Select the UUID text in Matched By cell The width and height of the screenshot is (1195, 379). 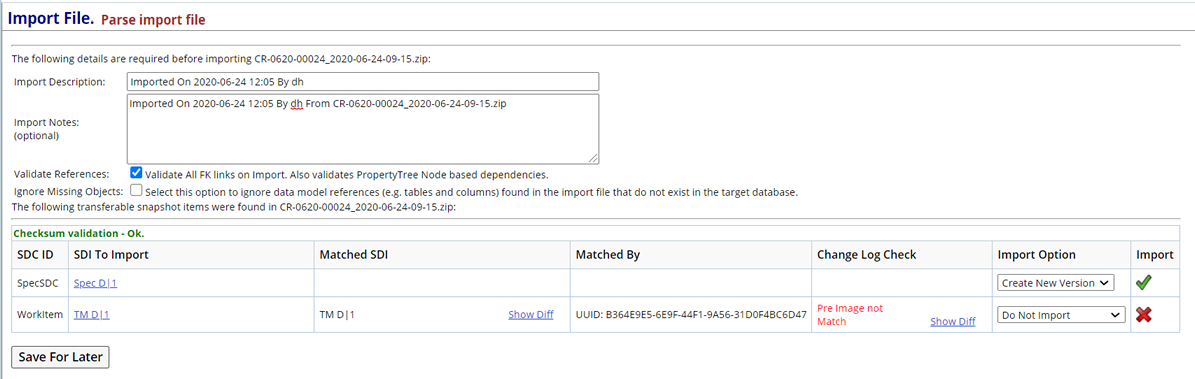pos(691,314)
